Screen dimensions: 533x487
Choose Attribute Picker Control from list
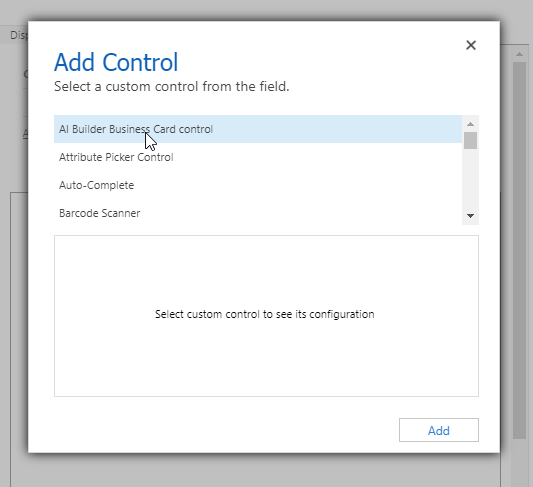click(x=258, y=157)
